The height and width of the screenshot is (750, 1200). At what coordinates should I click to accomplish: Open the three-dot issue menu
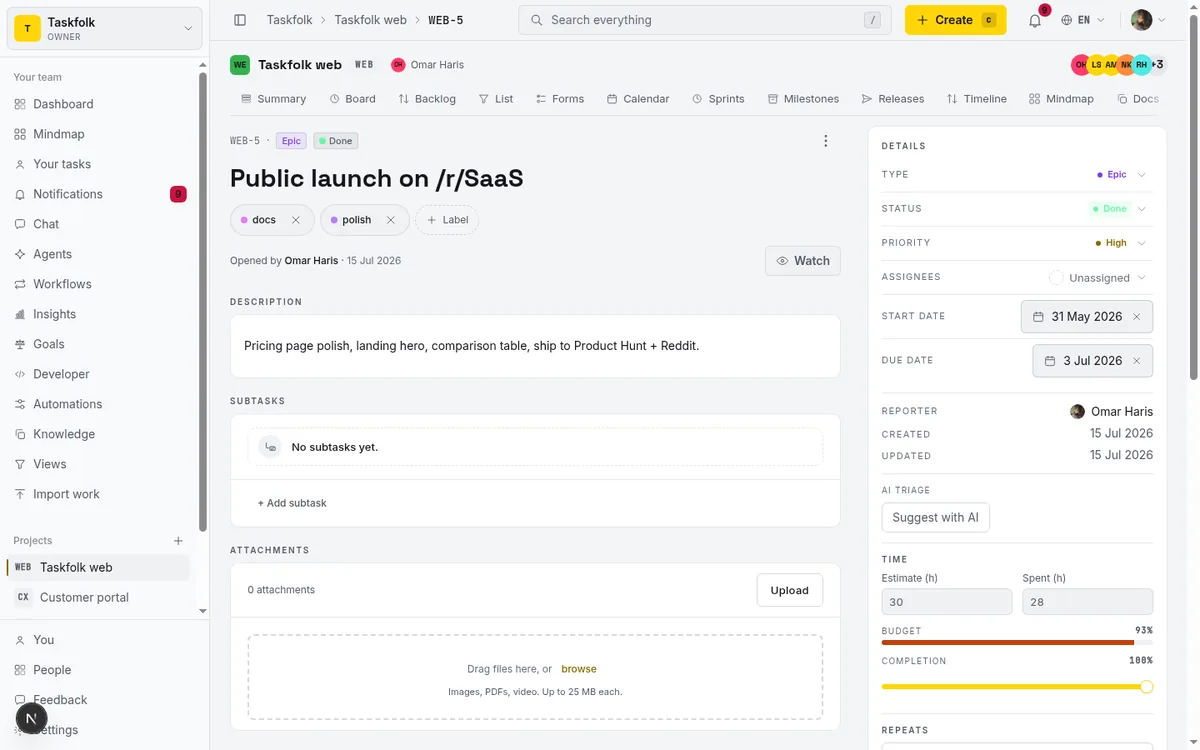coord(825,141)
